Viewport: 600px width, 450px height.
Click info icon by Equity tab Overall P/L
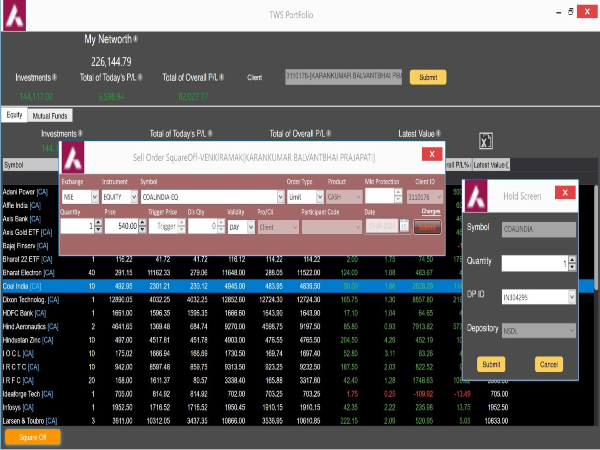click(329, 134)
